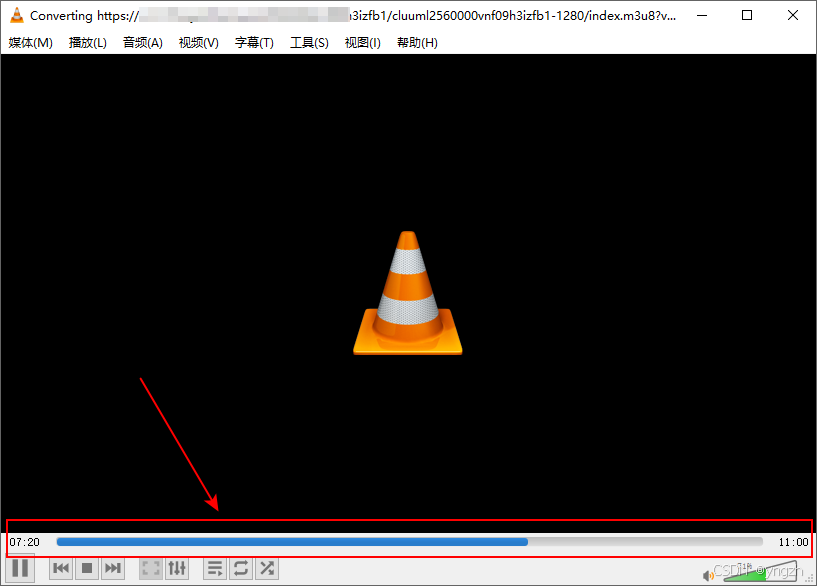The width and height of the screenshot is (817, 586).
Task: Open the 帮助(H) menu
Action: pyautogui.click(x=417, y=43)
